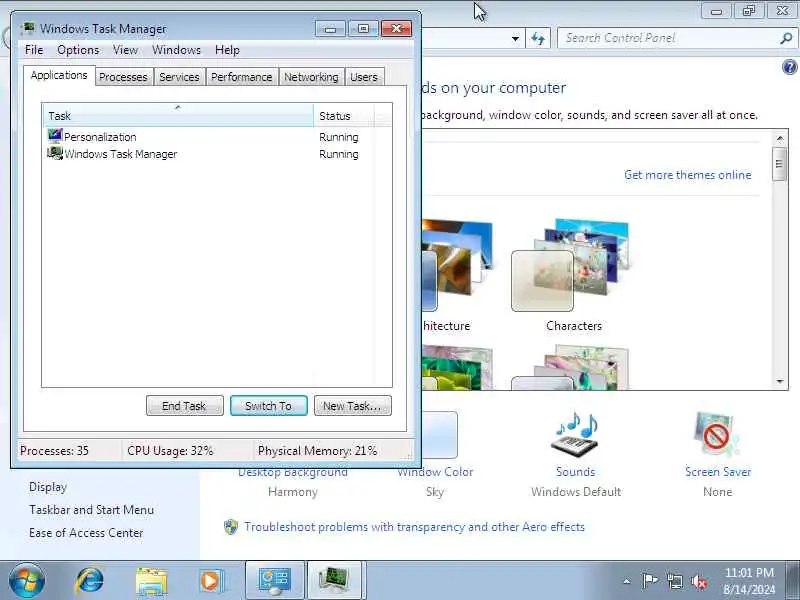Open the View menu in Task Manager
The image size is (800, 600).
click(125, 50)
